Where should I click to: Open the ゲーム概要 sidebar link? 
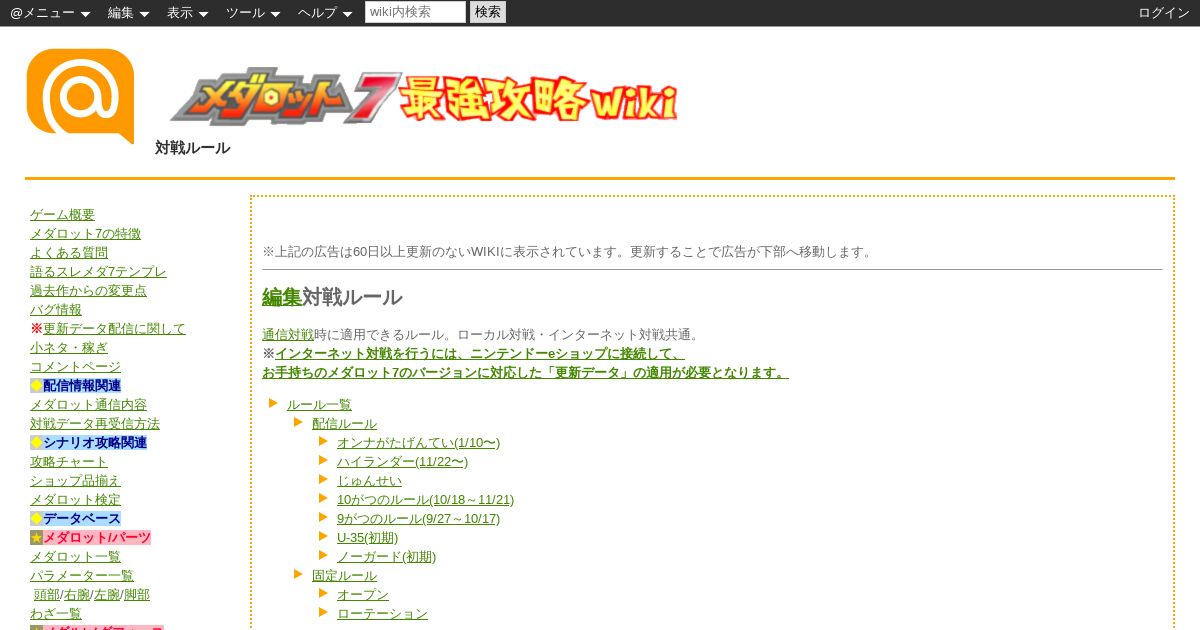click(62, 215)
